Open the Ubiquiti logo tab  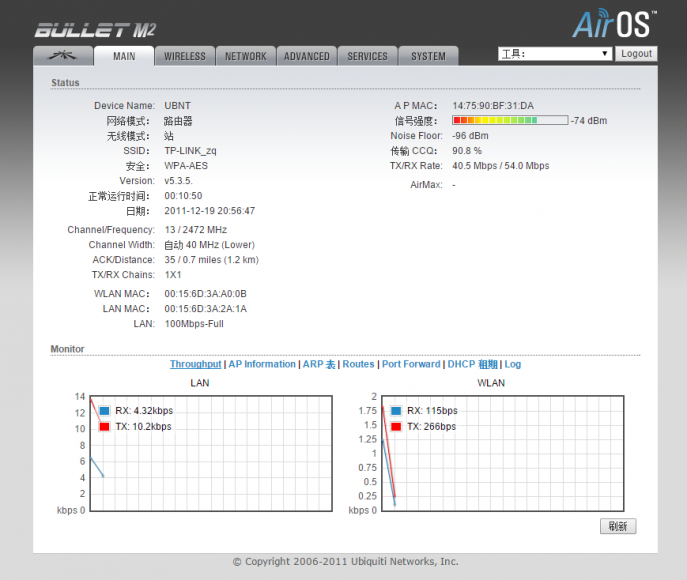click(x=63, y=56)
